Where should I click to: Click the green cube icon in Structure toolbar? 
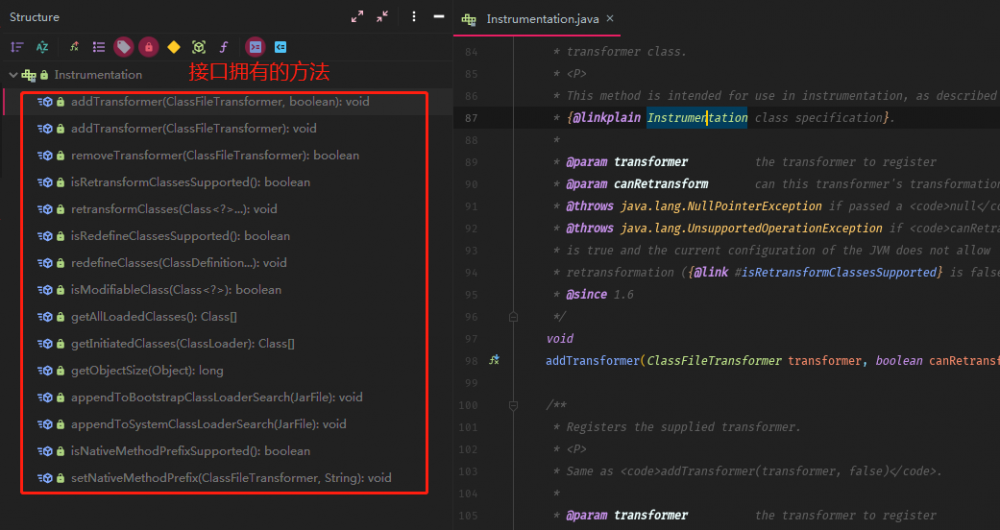(x=199, y=47)
